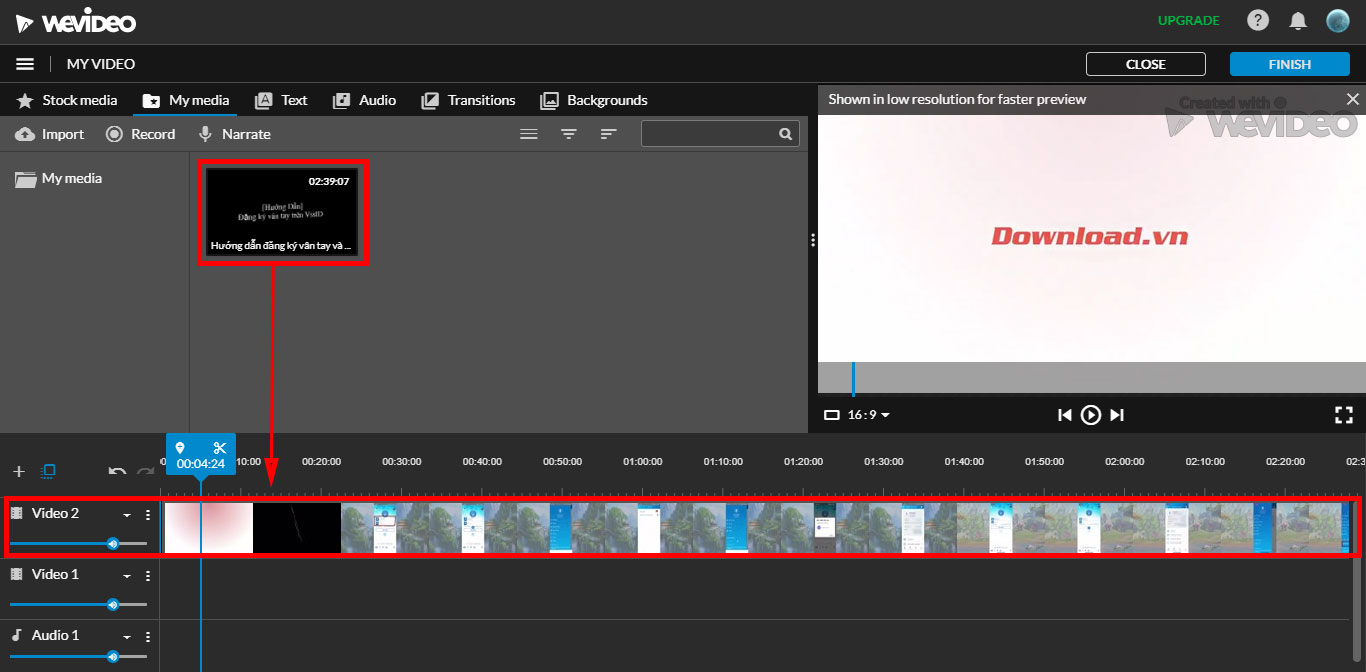Viewport: 1366px width, 672px height.
Task: Open the hamburger main menu
Action: coord(25,64)
